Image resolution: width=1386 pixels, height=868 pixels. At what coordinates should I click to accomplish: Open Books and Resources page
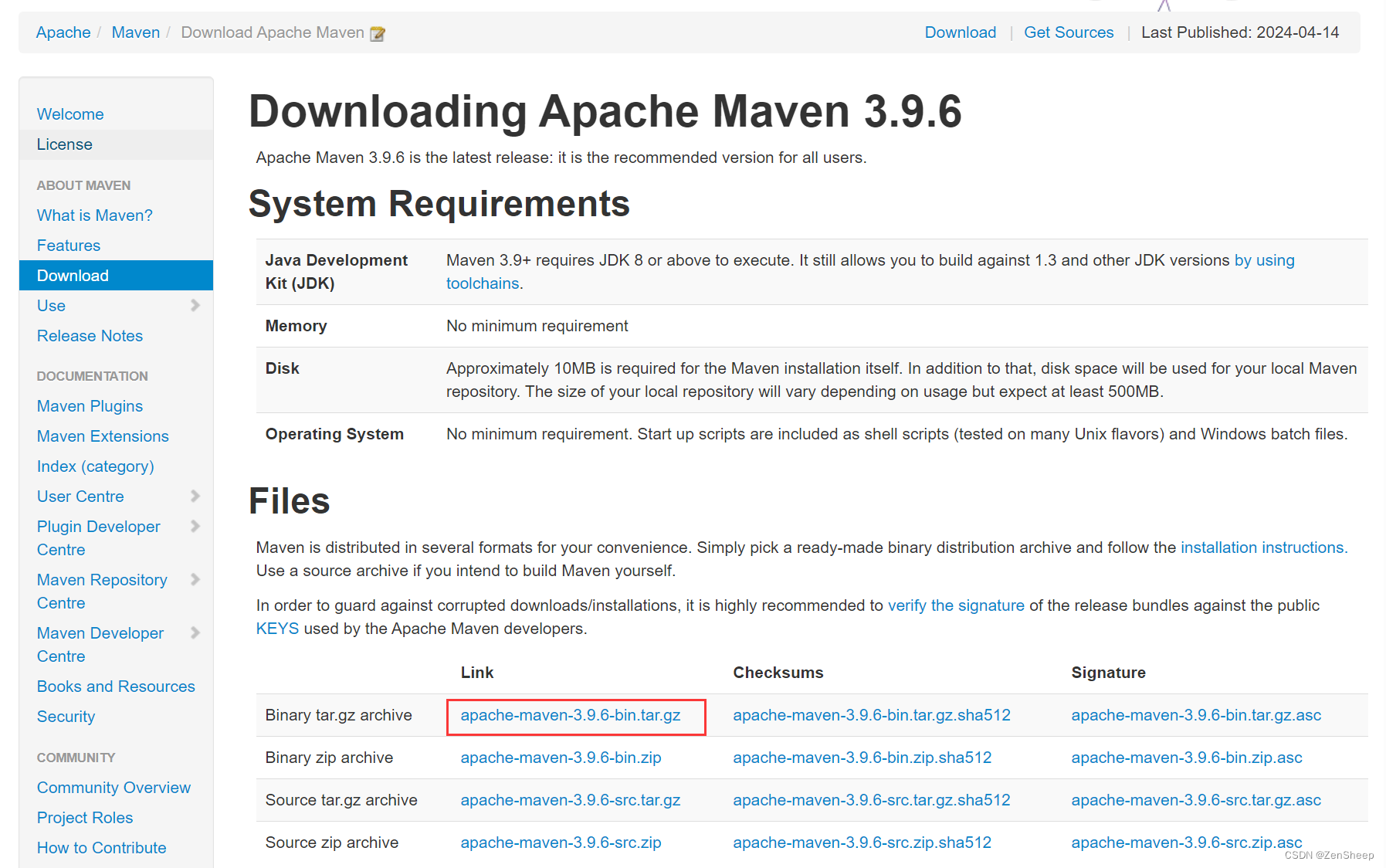pos(116,687)
